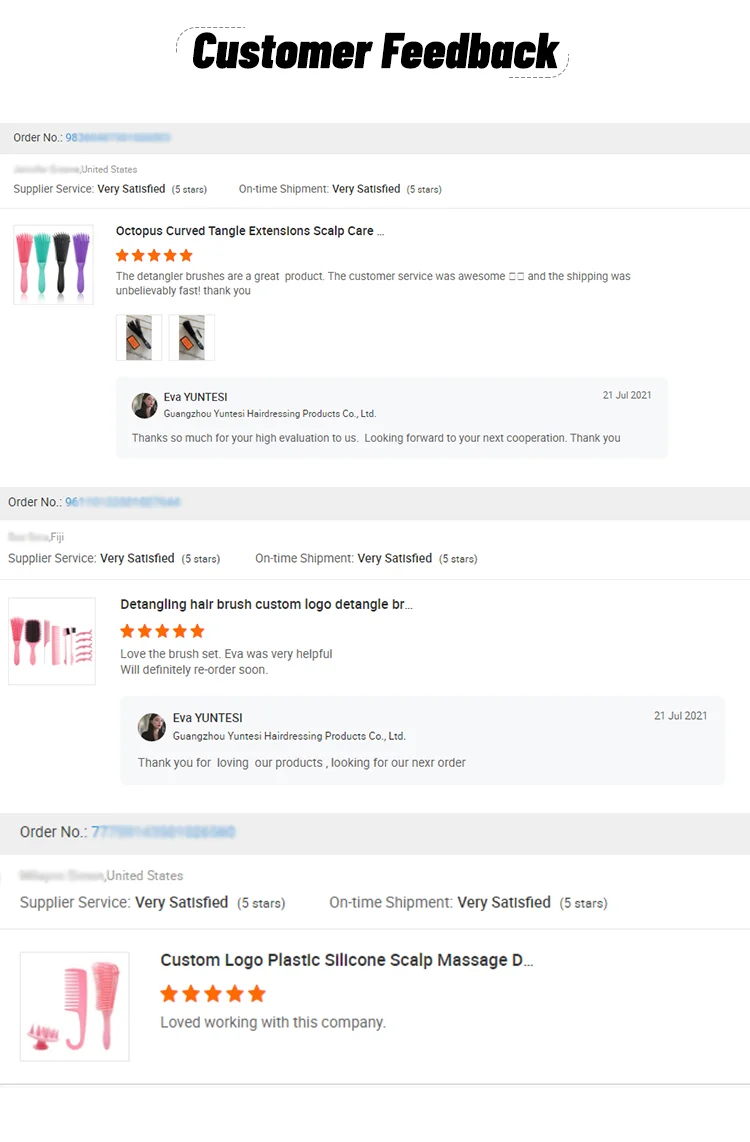
Task: Open the order number starting with 77
Action: 163,832
